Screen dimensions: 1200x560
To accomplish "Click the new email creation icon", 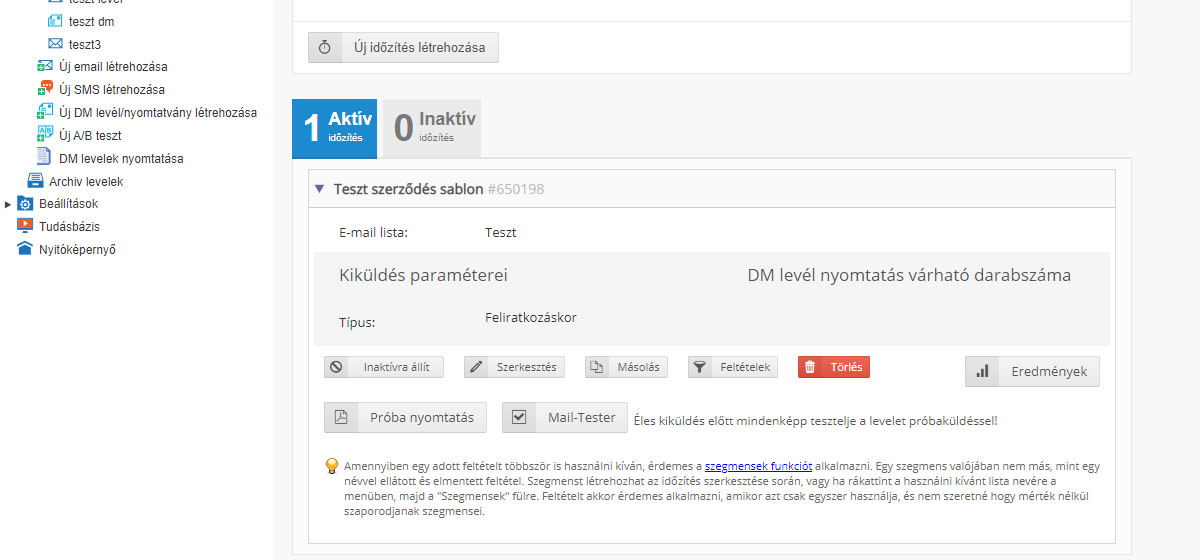I will click(44, 66).
